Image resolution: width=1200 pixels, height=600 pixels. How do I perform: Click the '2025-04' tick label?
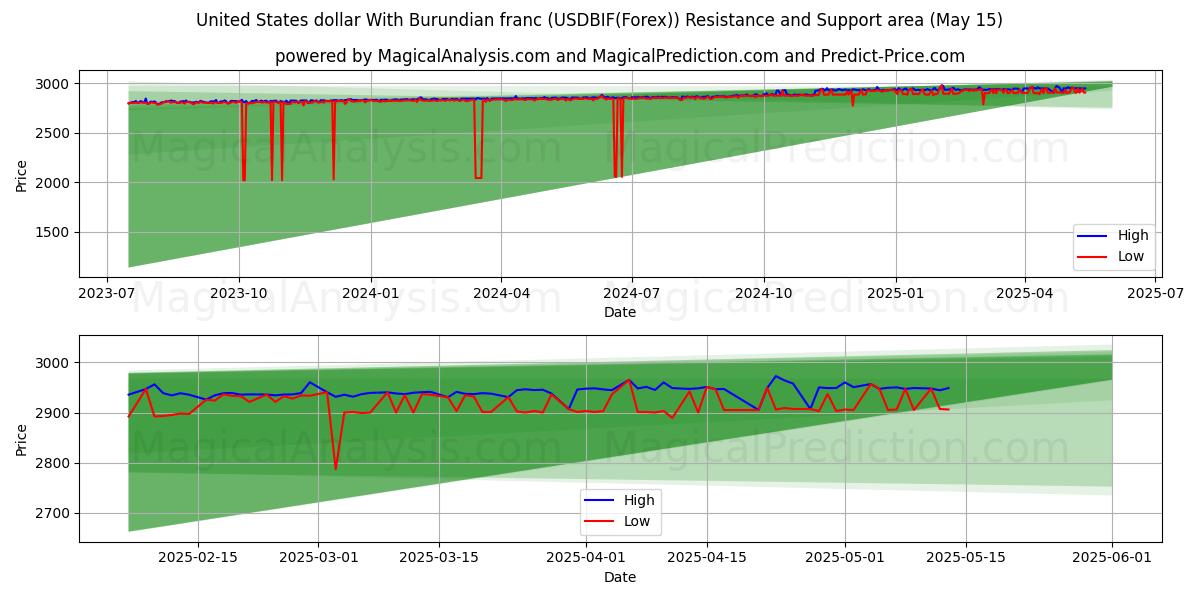tap(1024, 293)
